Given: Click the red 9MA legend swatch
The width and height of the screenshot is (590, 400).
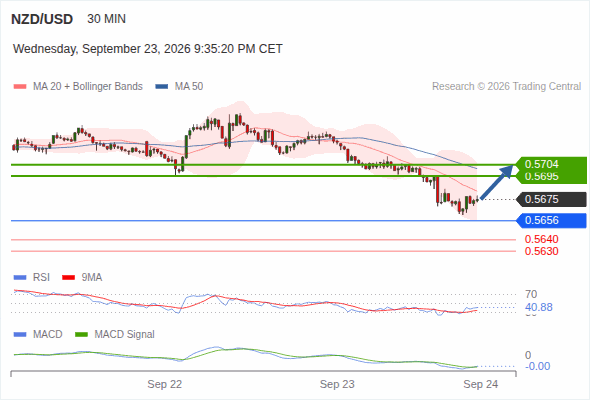Looking at the screenshot, I should click(x=68, y=278).
